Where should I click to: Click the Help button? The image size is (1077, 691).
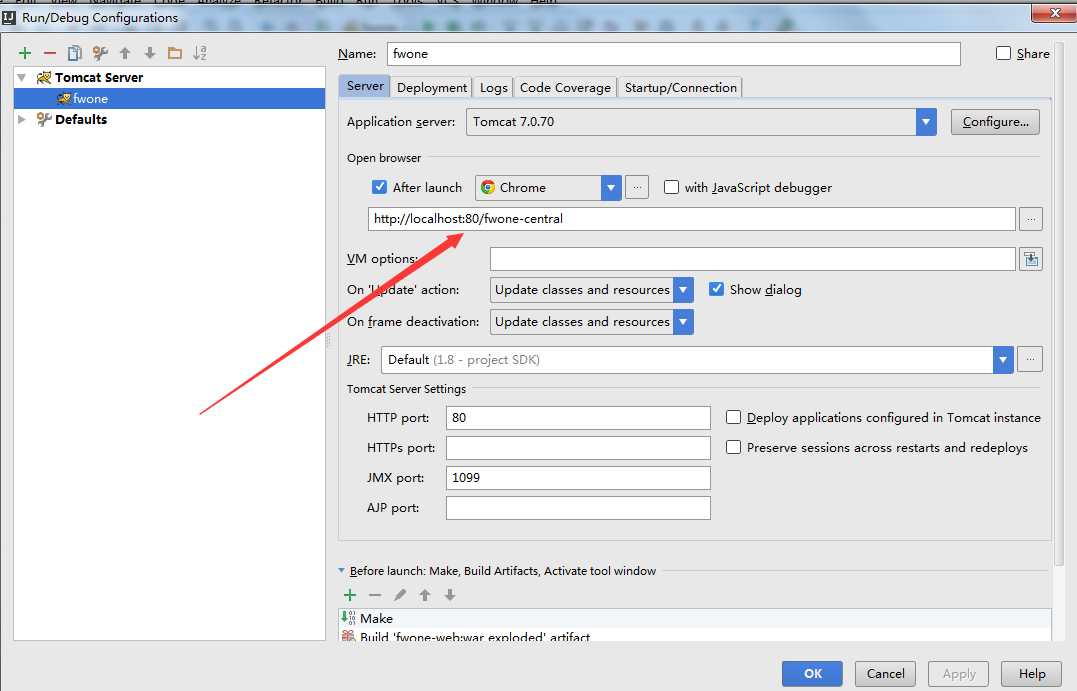coord(1032,673)
